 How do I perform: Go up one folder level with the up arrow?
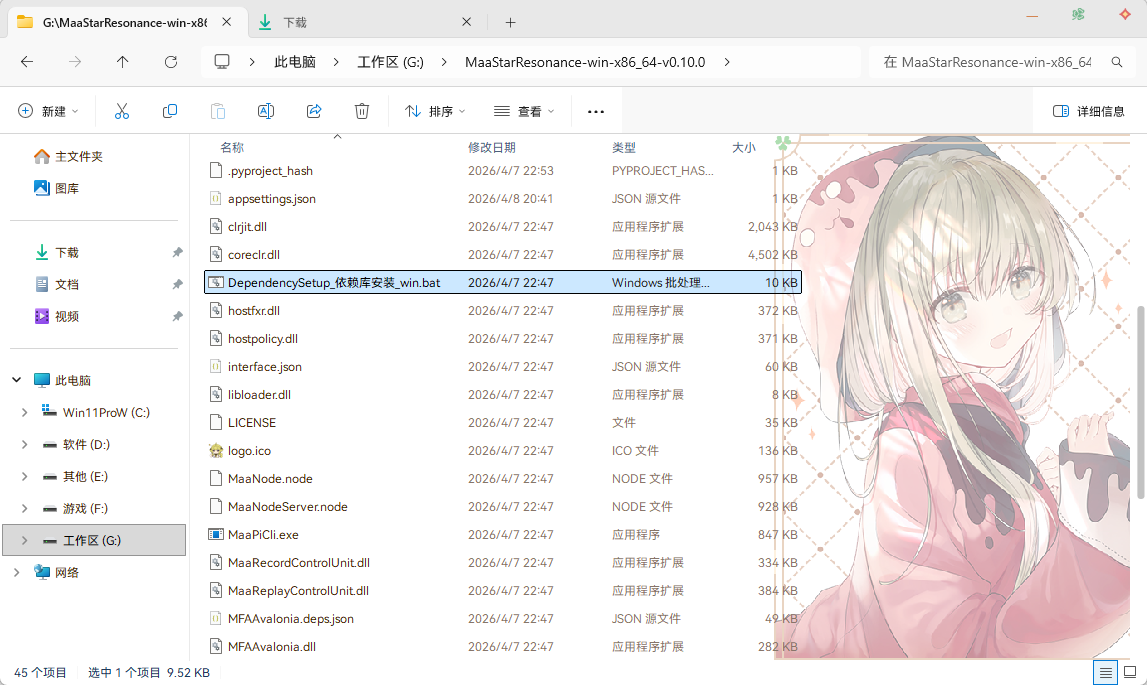pos(122,62)
